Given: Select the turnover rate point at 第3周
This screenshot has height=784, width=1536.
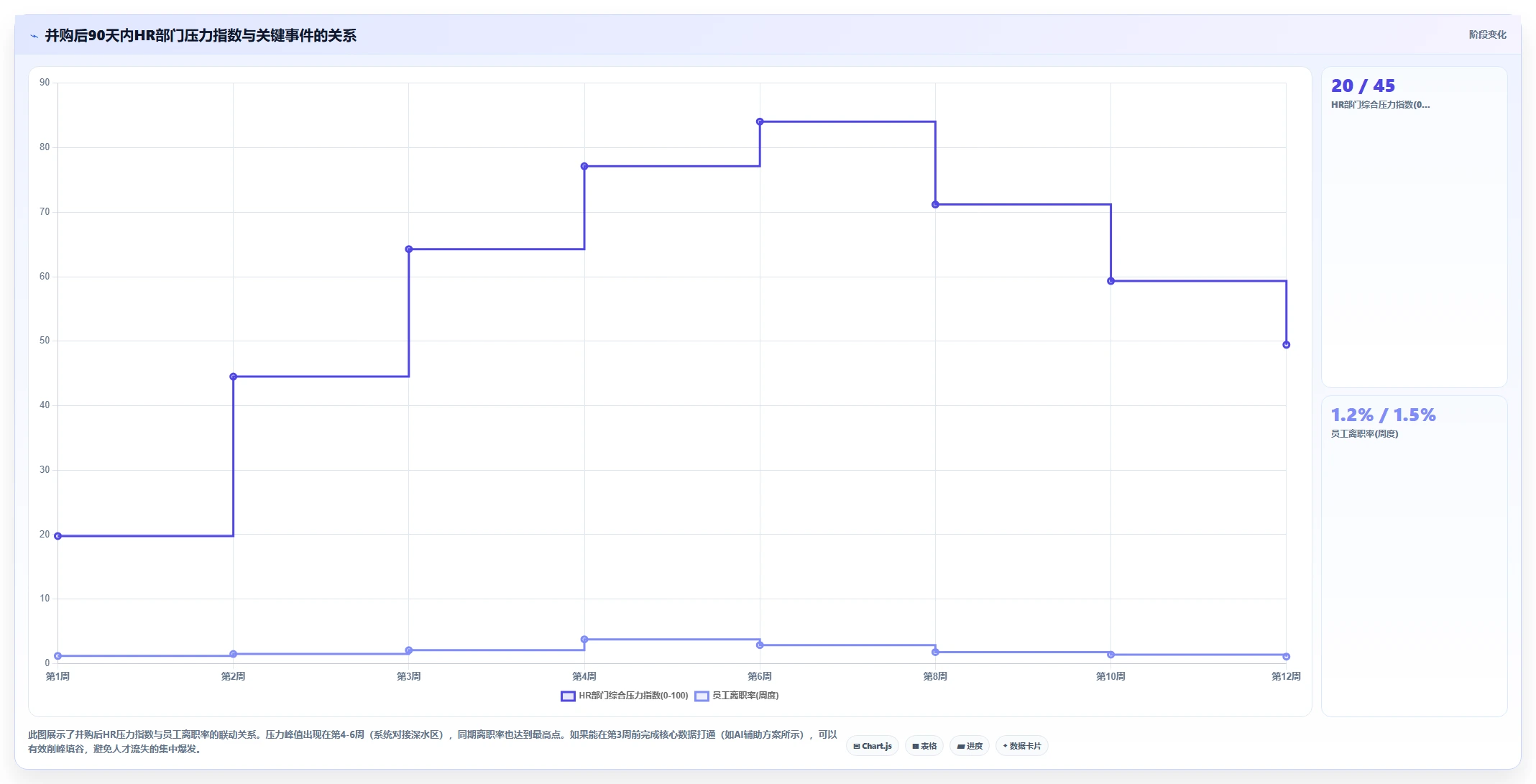Looking at the screenshot, I should tap(409, 650).
